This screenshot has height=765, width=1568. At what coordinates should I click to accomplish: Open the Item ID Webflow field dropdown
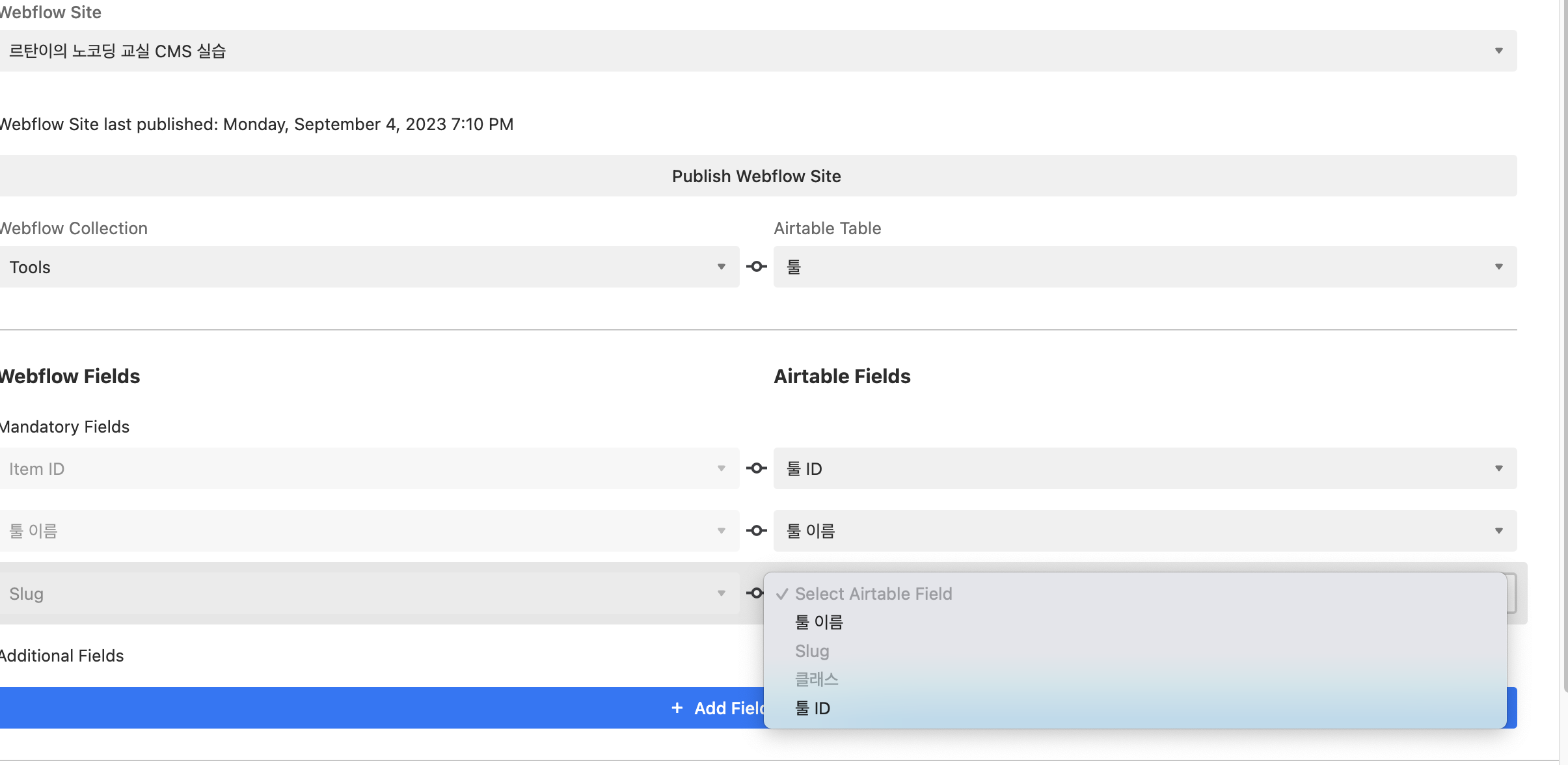click(x=370, y=468)
